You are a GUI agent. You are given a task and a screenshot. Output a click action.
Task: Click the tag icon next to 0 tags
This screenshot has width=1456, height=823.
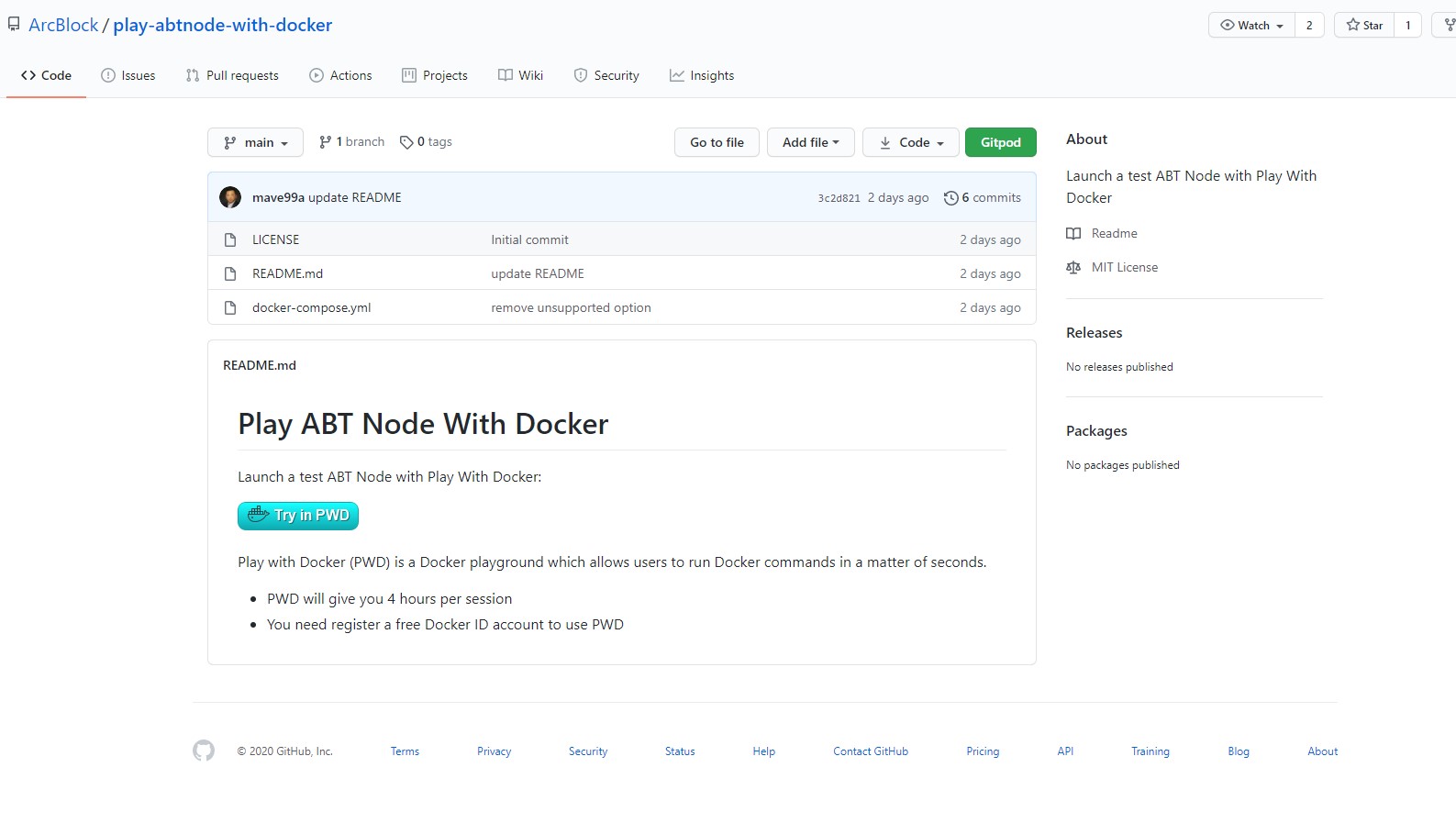click(x=406, y=142)
